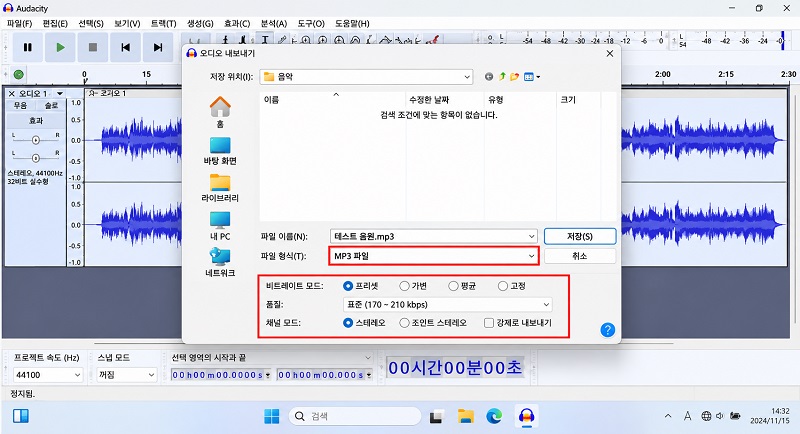Open 네트워크 in the dialog sidebar

[220, 263]
